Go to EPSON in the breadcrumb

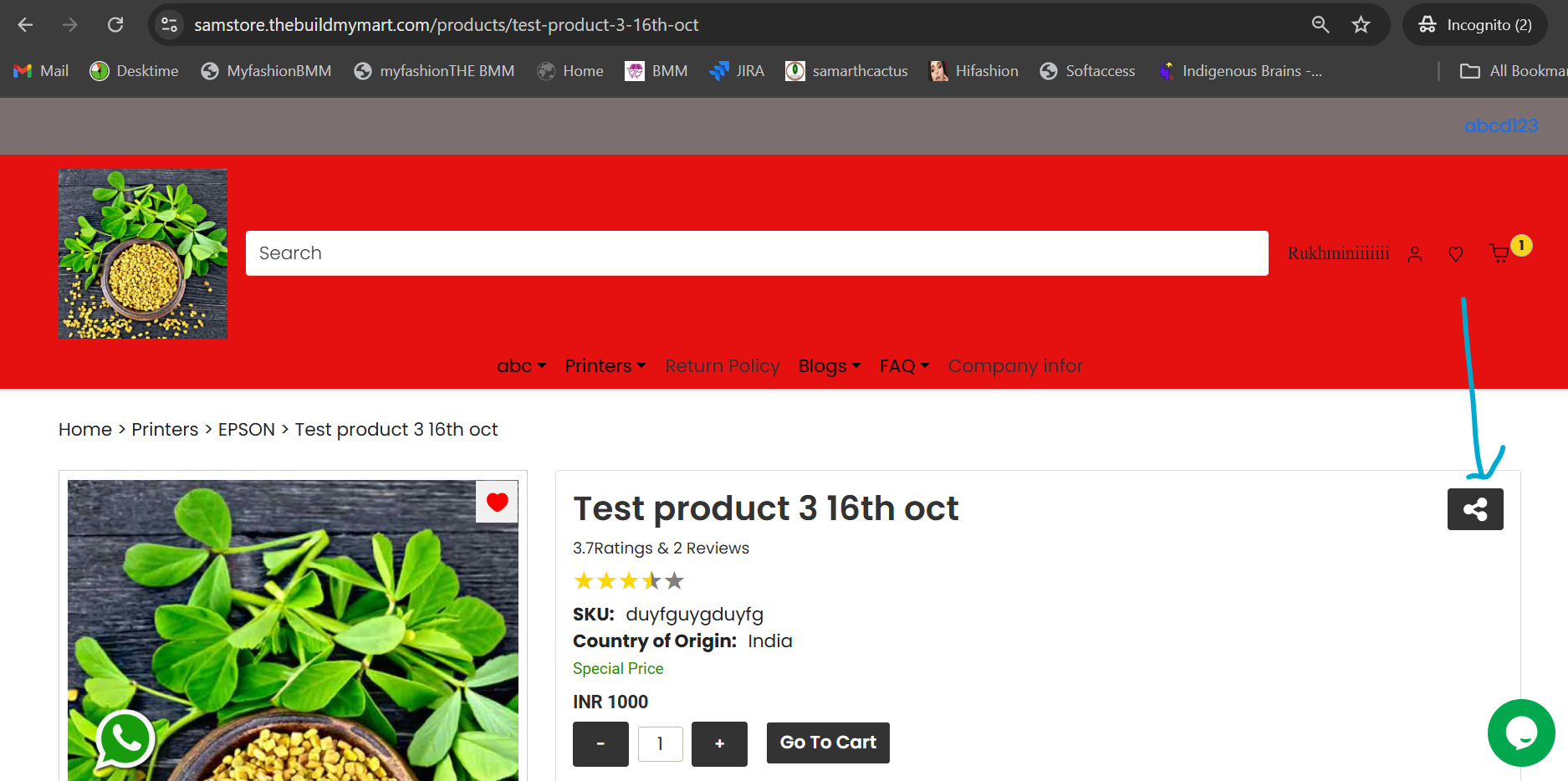247,430
